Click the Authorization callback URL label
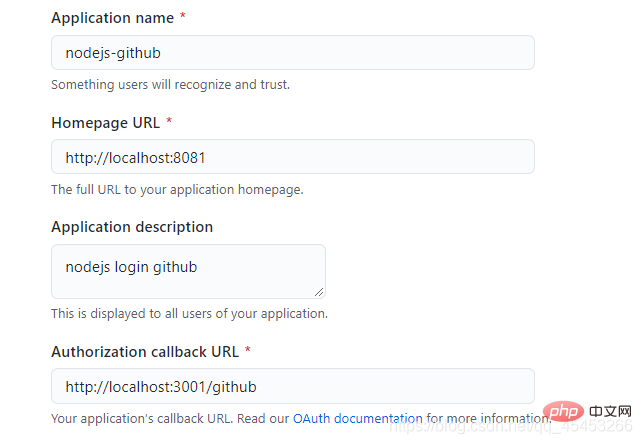642x444 pixels. pyautogui.click(x=145, y=351)
